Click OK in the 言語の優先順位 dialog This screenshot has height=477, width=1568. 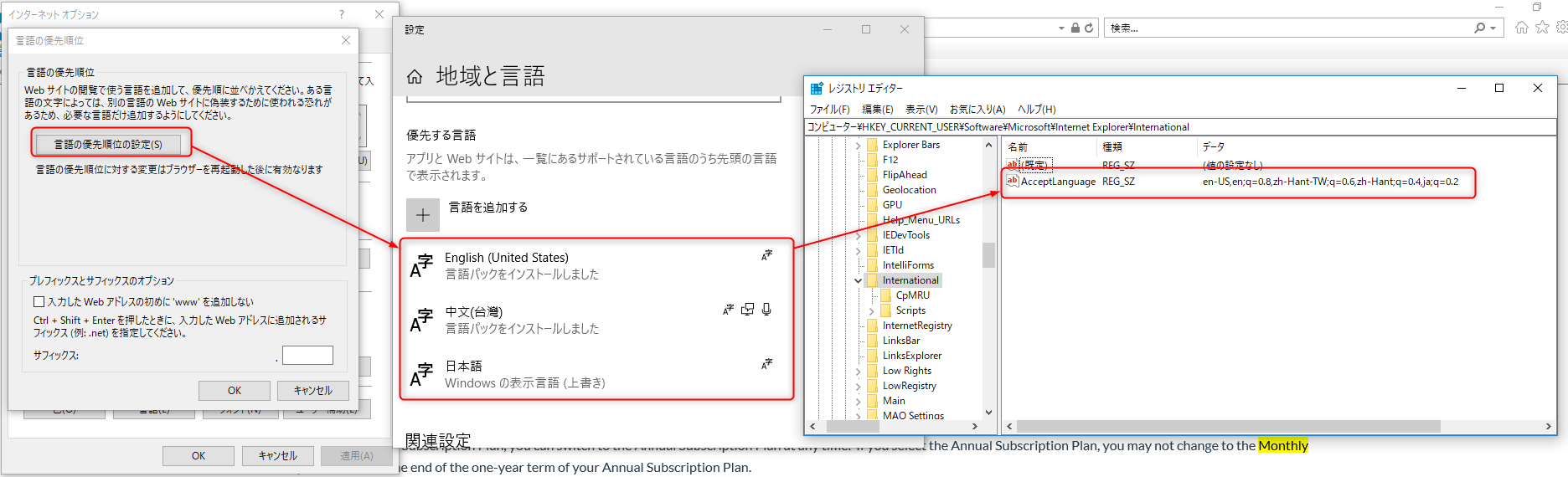(235, 391)
